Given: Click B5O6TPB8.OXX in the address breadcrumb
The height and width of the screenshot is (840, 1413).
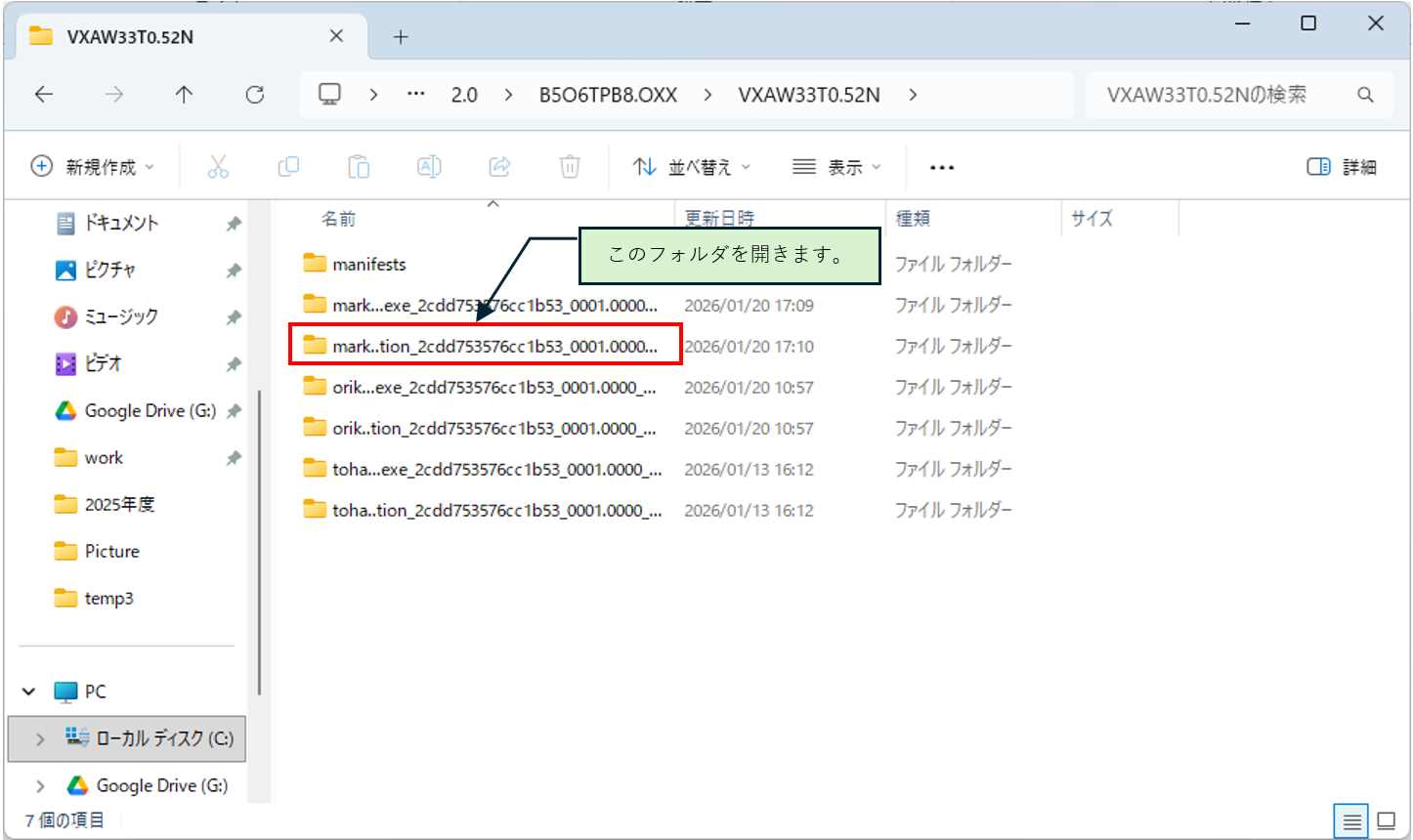Looking at the screenshot, I should pyautogui.click(x=608, y=95).
